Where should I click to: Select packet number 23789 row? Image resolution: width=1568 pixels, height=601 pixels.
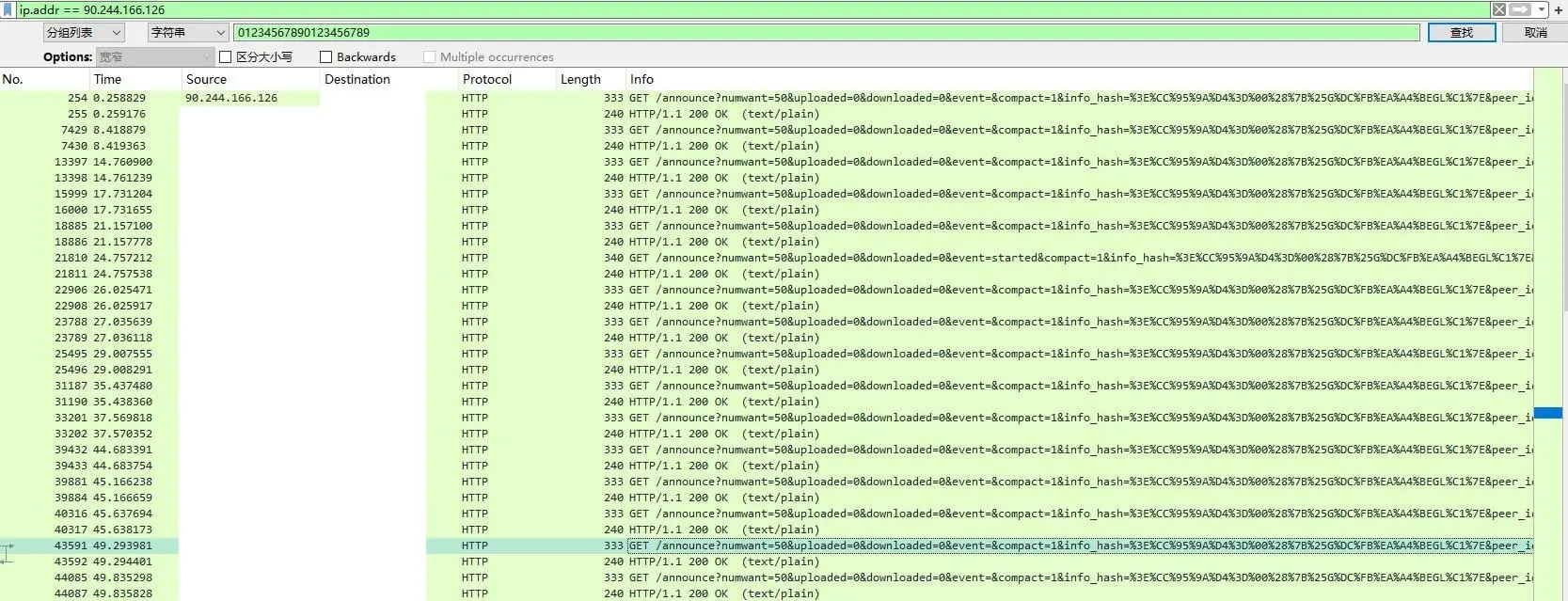(x=767, y=338)
